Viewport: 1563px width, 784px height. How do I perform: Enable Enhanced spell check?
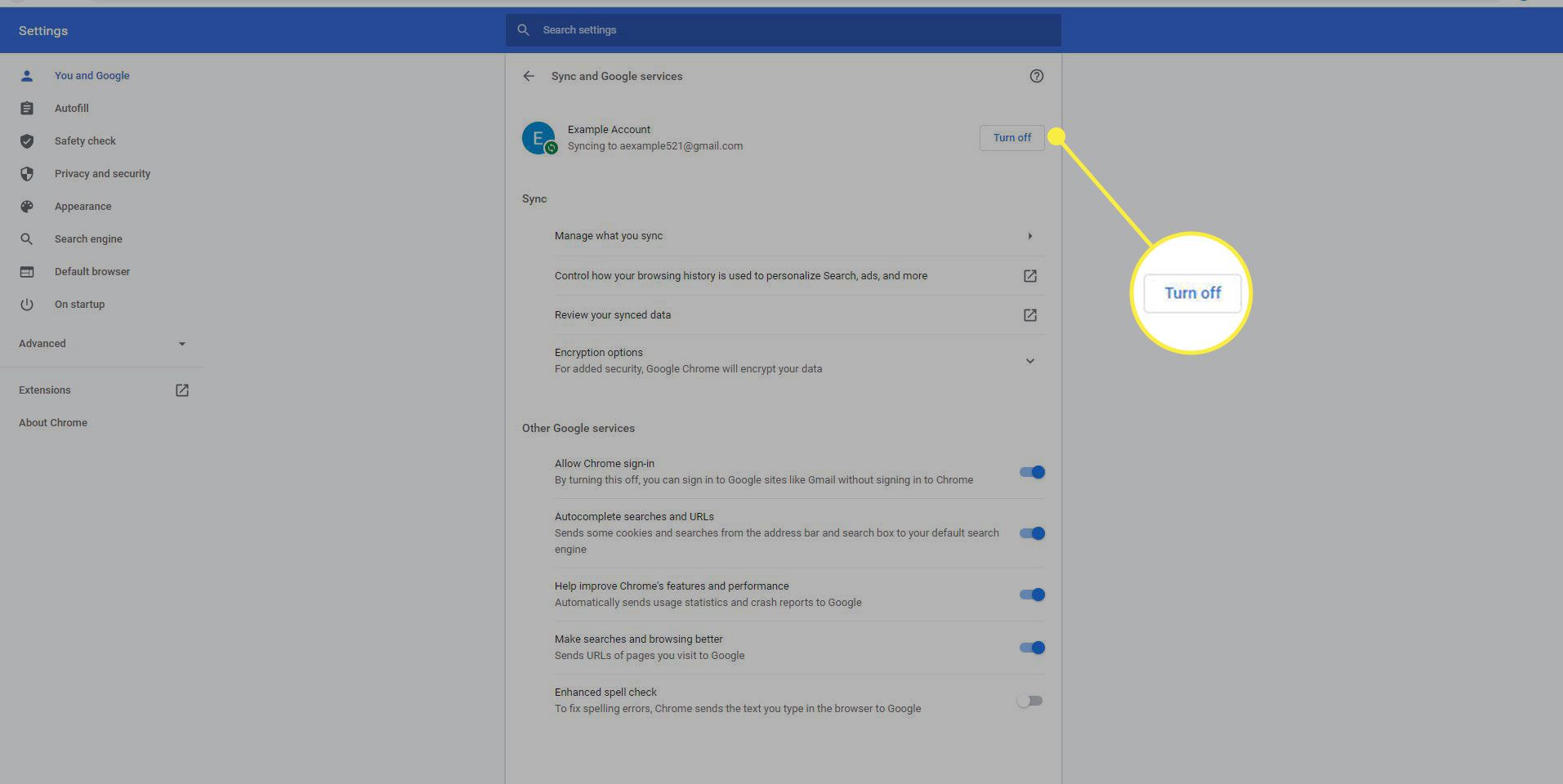pos(1029,701)
